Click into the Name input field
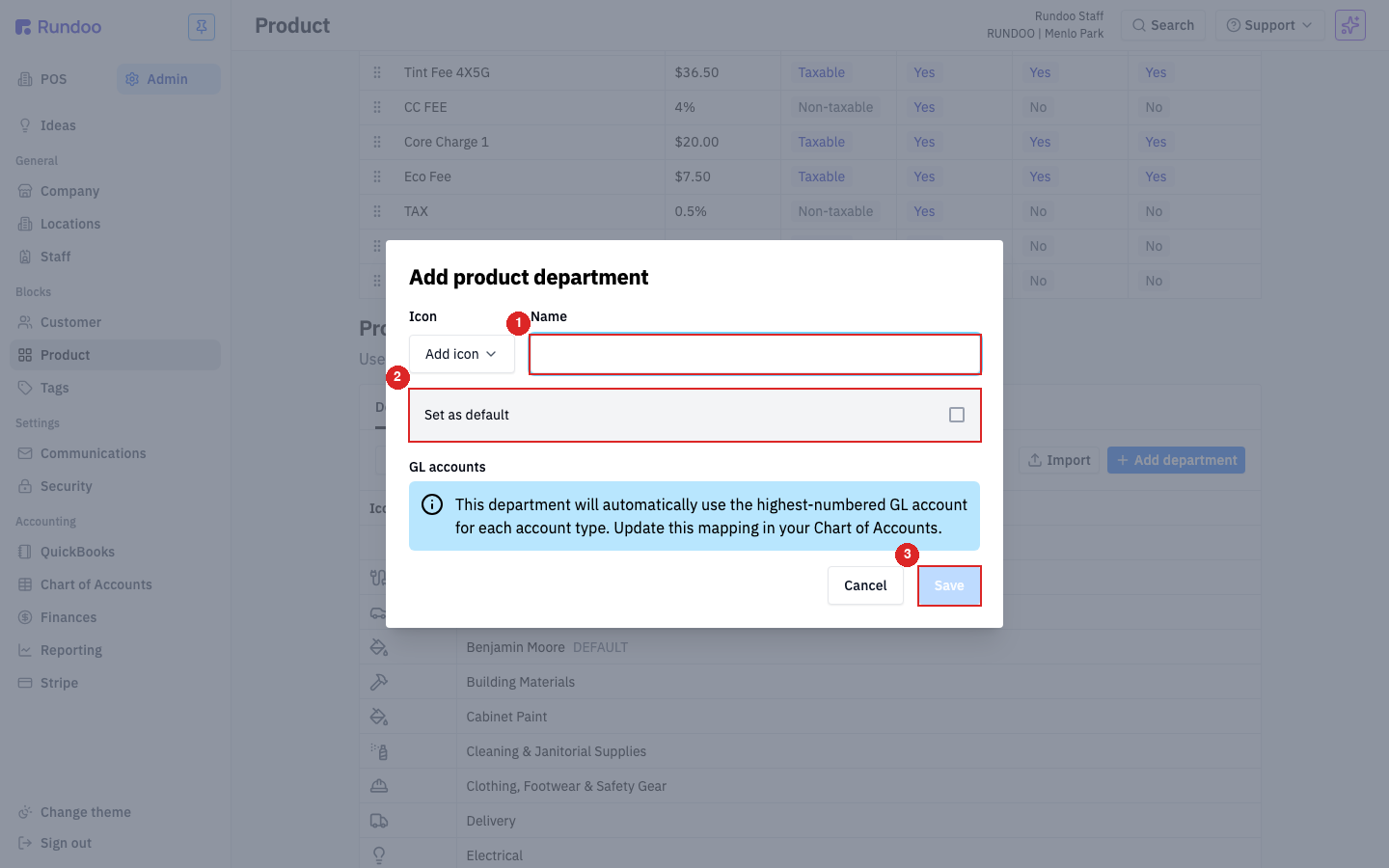 755,354
